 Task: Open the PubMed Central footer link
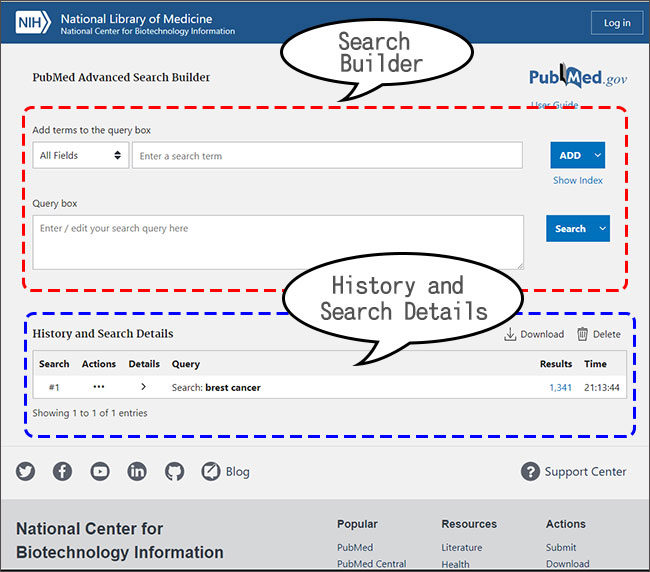point(372,564)
